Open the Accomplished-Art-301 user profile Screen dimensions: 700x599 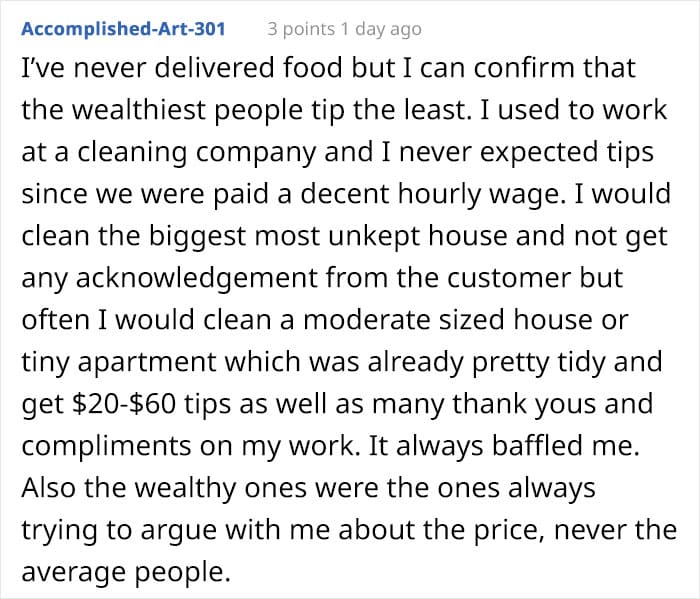tap(123, 29)
